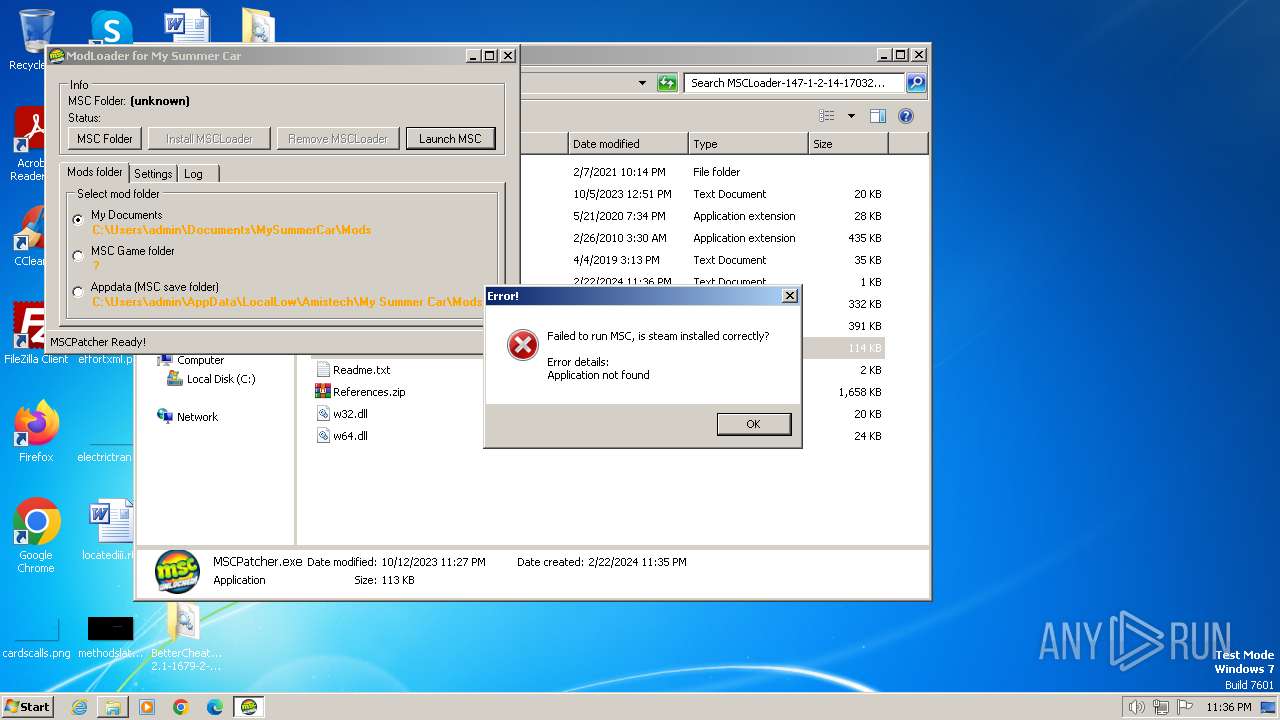This screenshot has height=720, width=1280.
Task: Click the Explorer help icon
Action: 905,116
